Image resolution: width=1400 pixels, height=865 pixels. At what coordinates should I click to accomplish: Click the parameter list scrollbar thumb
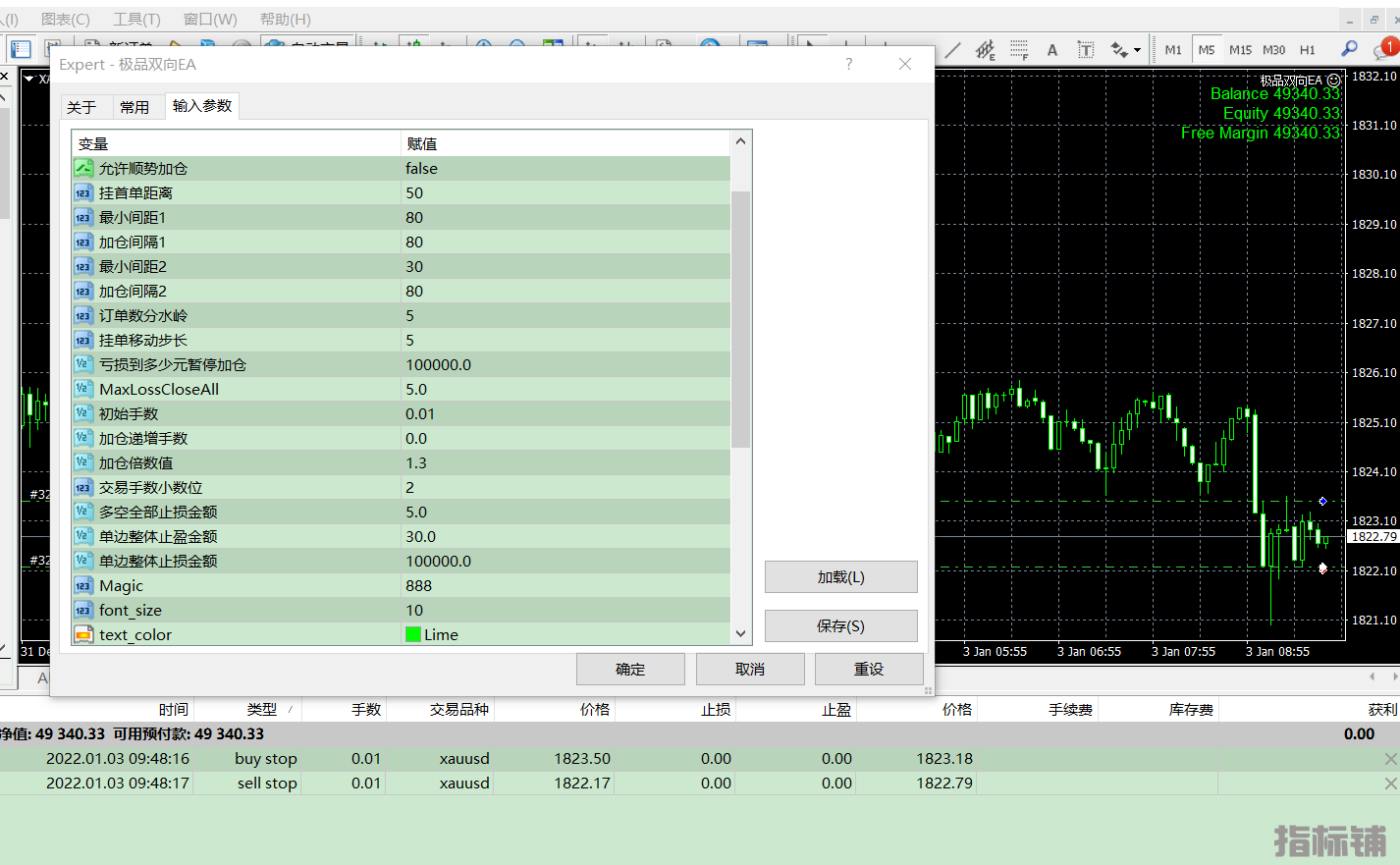click(x=741, y=319)
